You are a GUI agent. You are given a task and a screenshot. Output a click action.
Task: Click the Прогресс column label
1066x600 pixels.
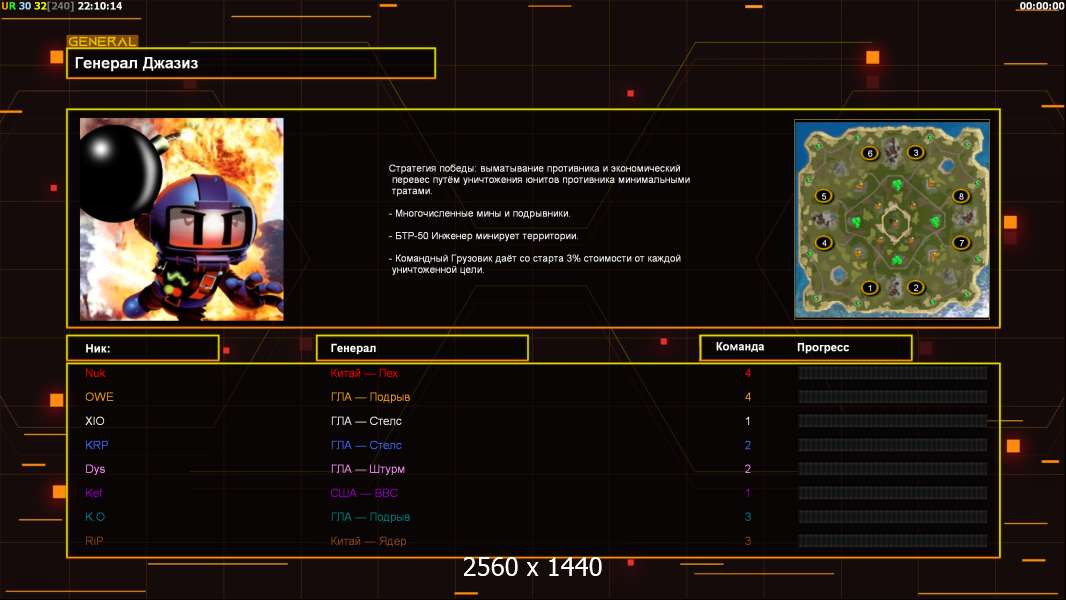coord(823,347)
